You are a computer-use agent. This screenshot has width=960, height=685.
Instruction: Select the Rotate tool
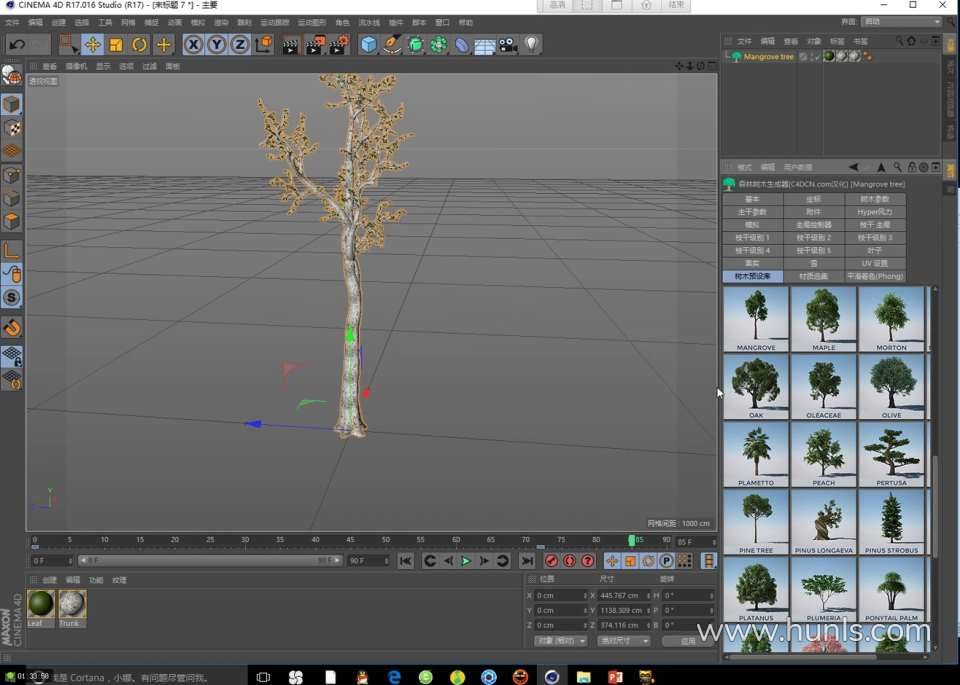[x=140, y=45]
